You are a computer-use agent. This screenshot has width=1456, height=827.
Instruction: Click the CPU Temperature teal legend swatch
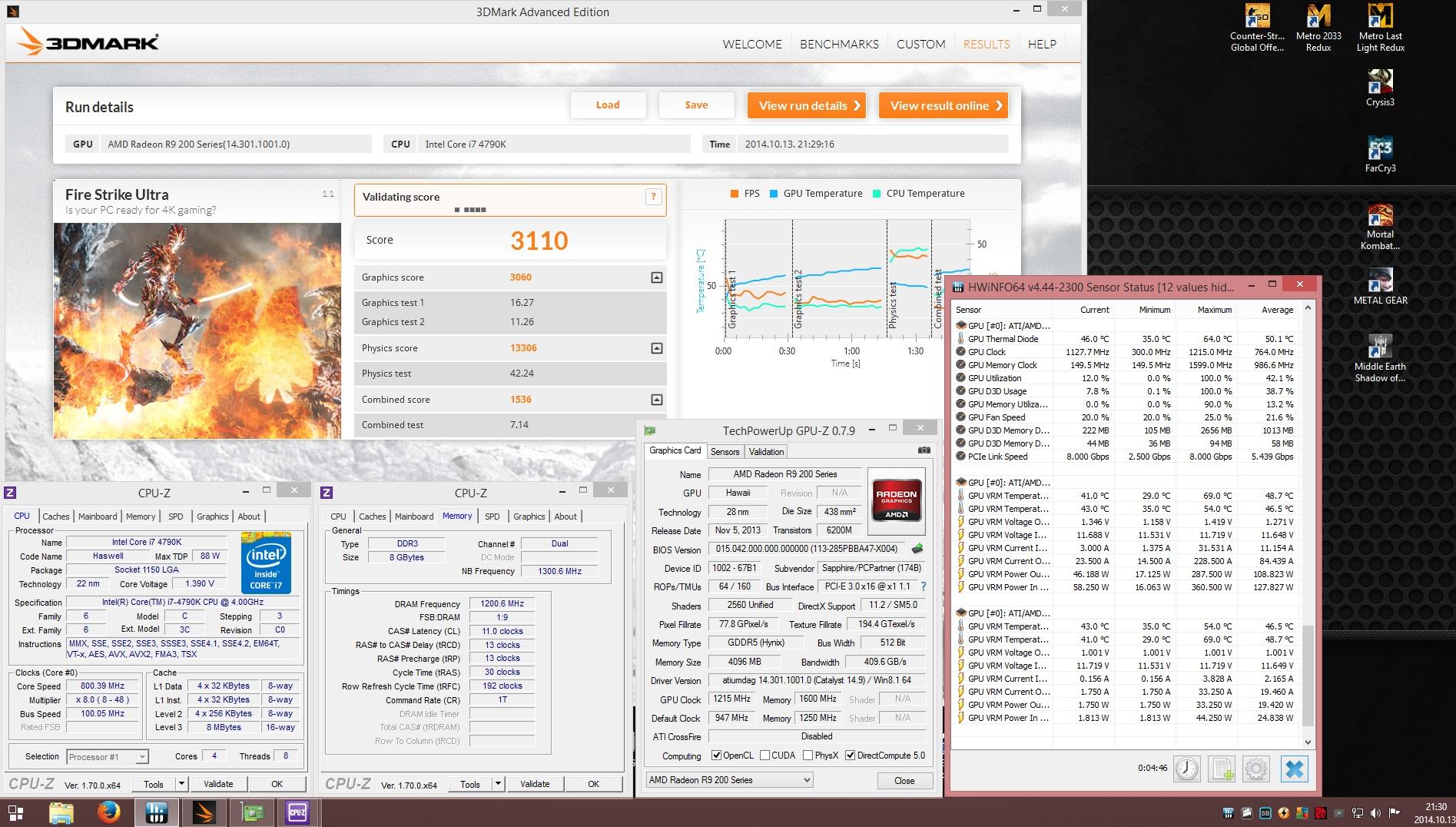click(x=877, y=194)
